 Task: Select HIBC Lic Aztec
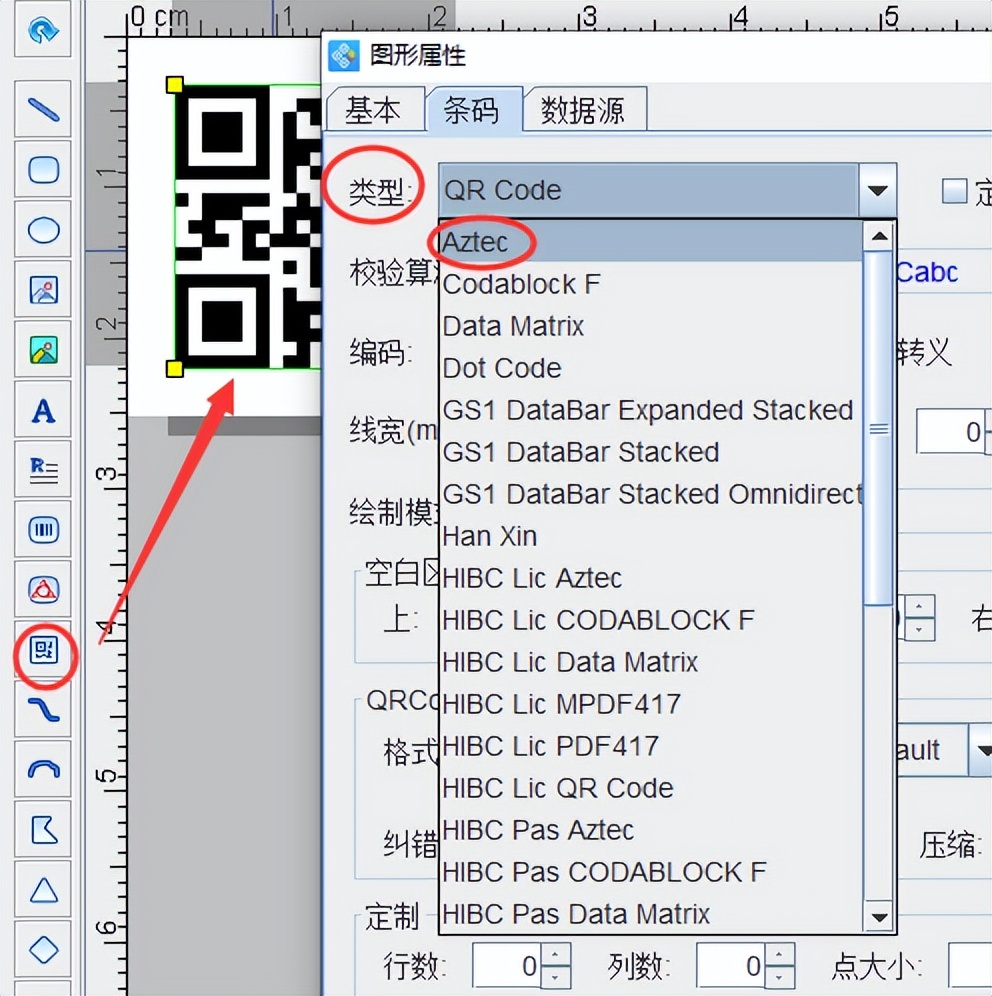point(652,577)
